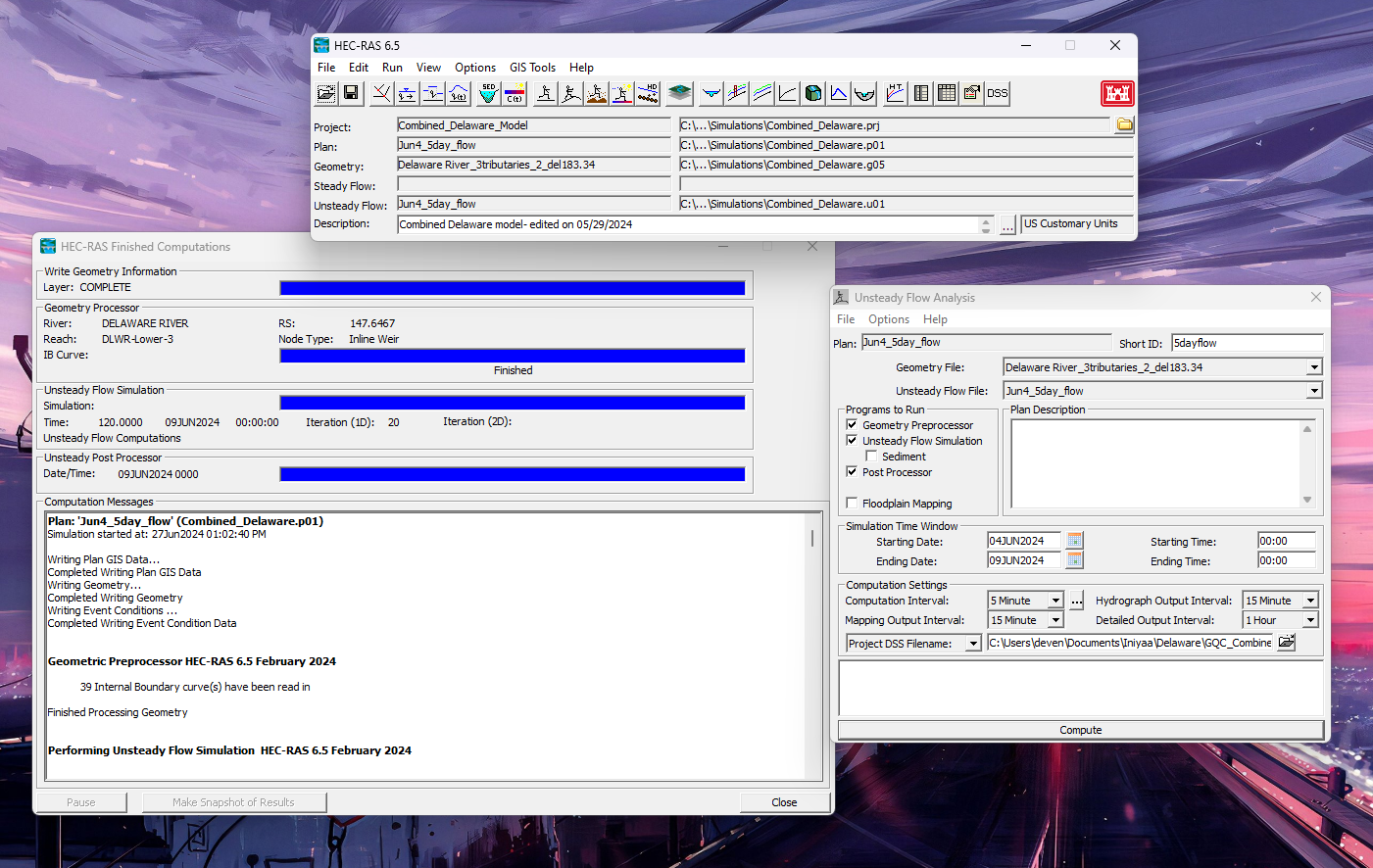Open project using the folder toolbar icon
The image size is (1373, 868).
coord(326,93)
